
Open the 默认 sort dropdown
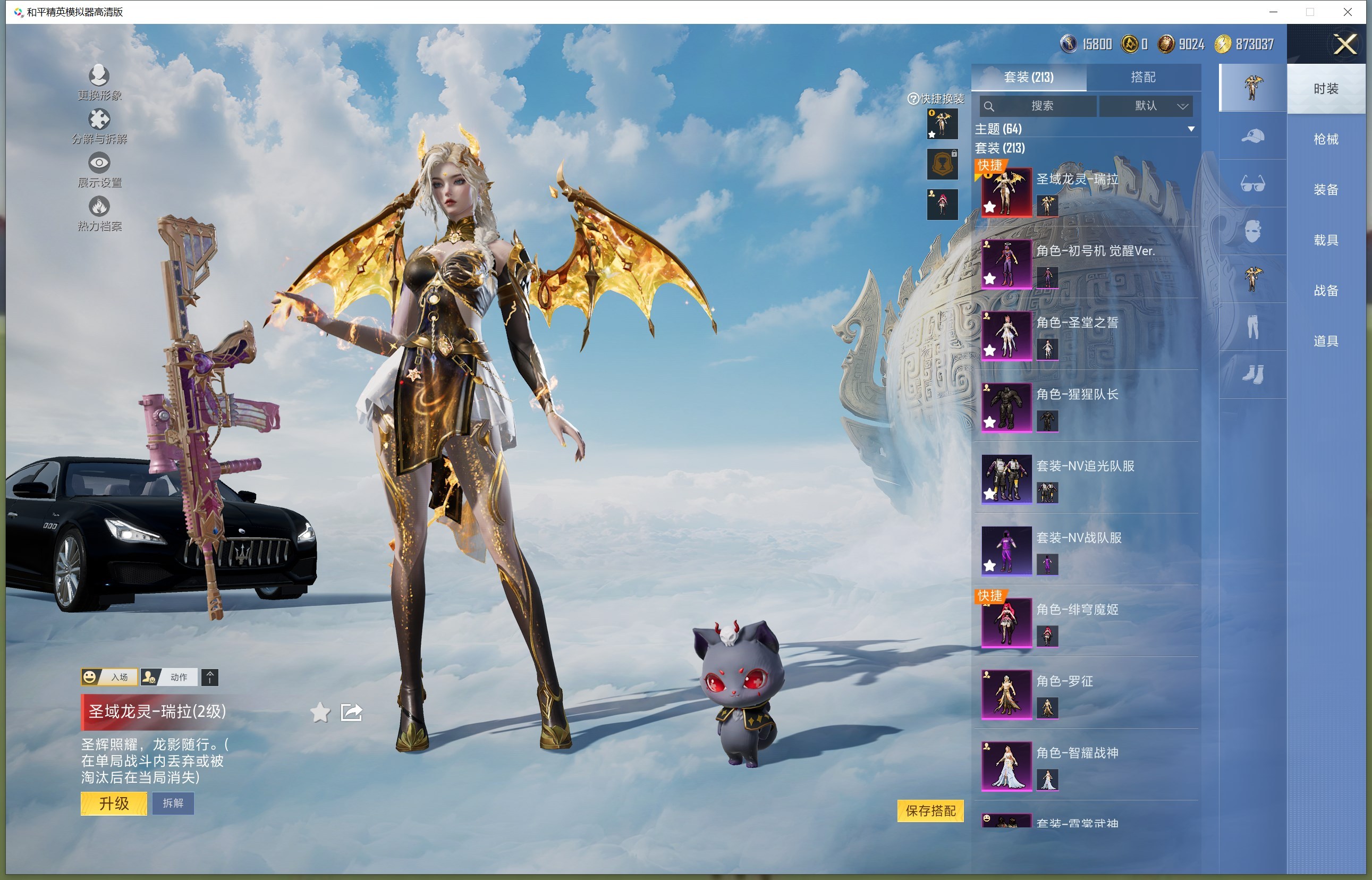[x=1146, y=106]
